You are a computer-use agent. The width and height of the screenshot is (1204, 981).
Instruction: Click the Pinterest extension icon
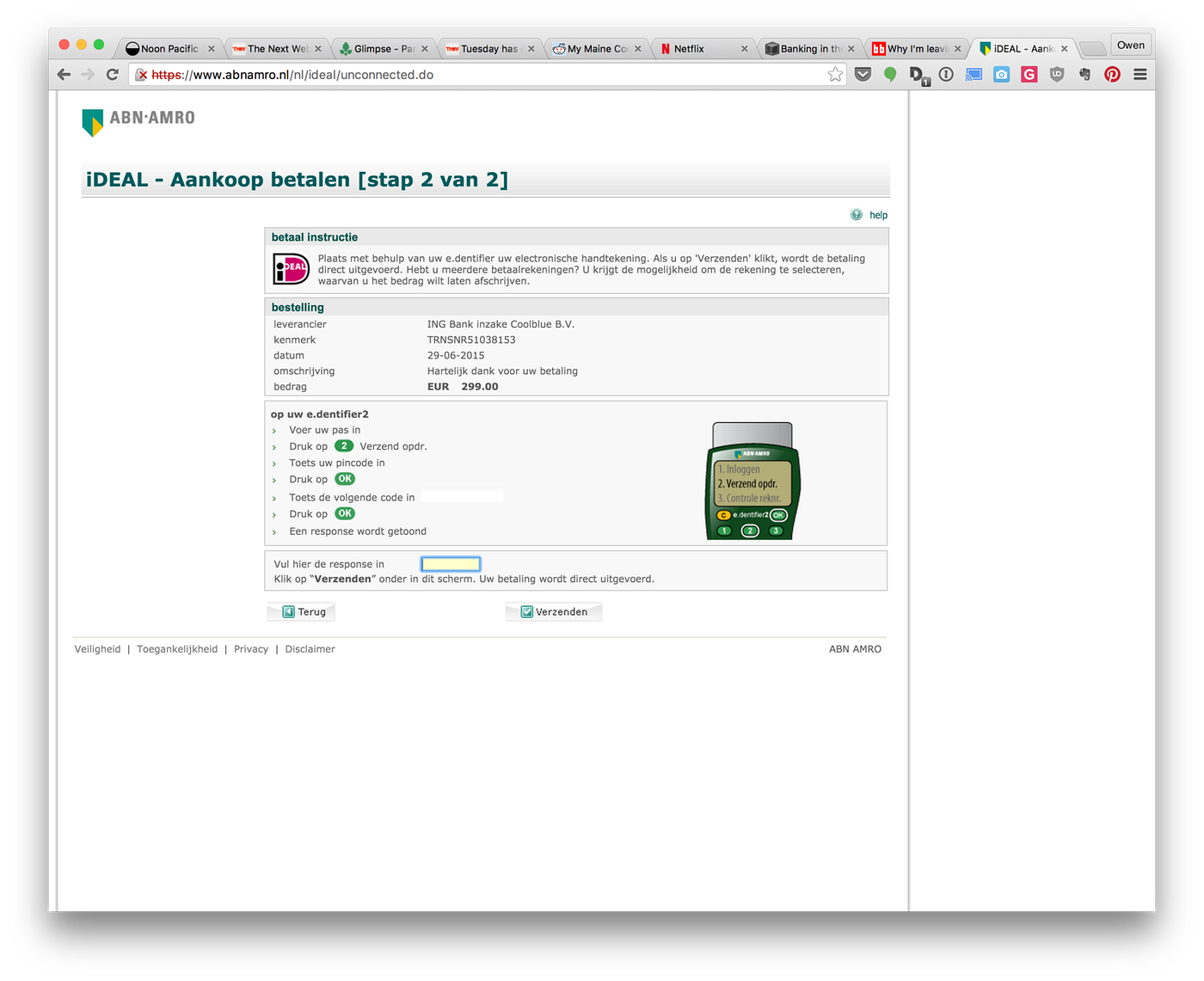1112,75
